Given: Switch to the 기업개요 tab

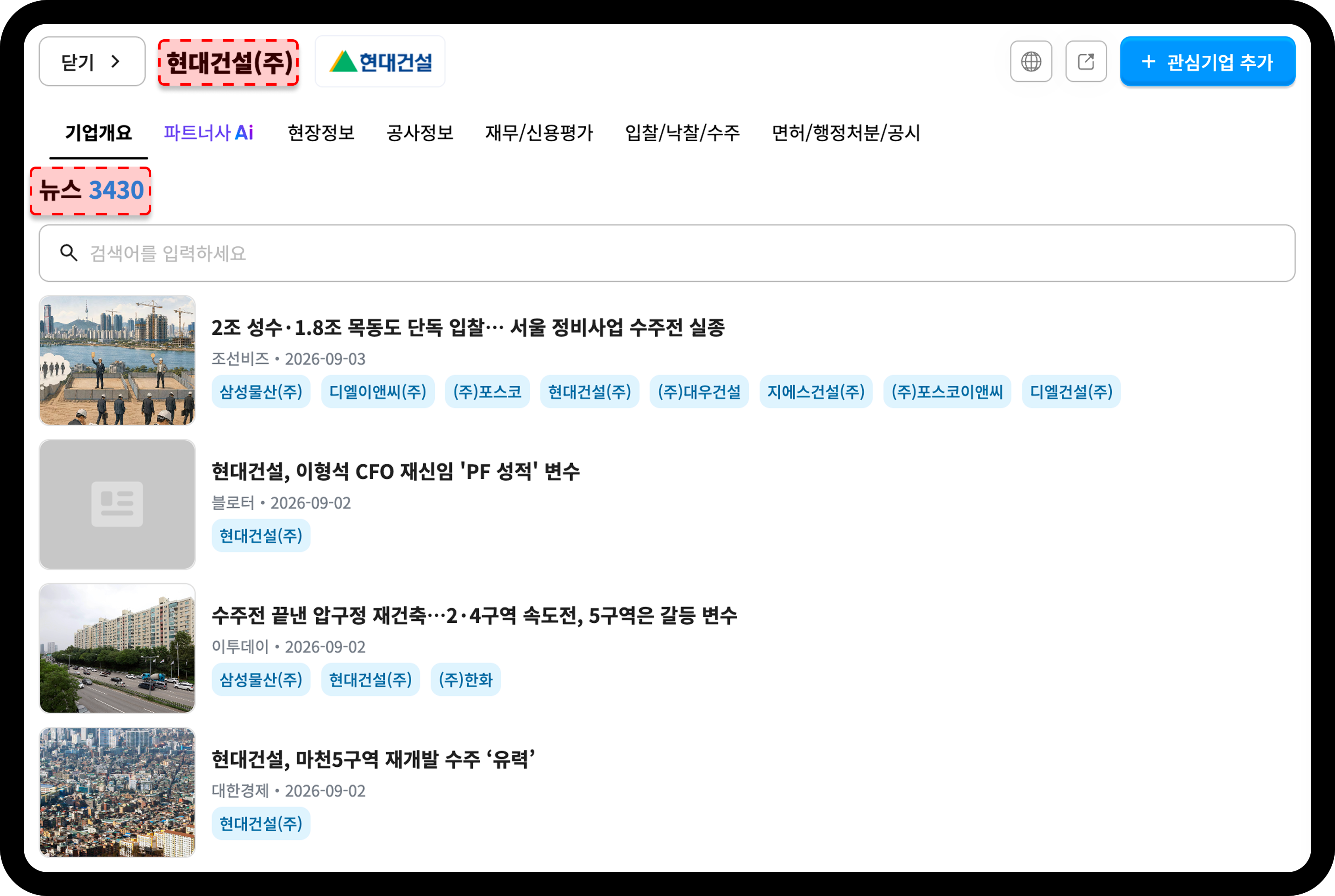Looking at the screenshot, I should [98, 133].
